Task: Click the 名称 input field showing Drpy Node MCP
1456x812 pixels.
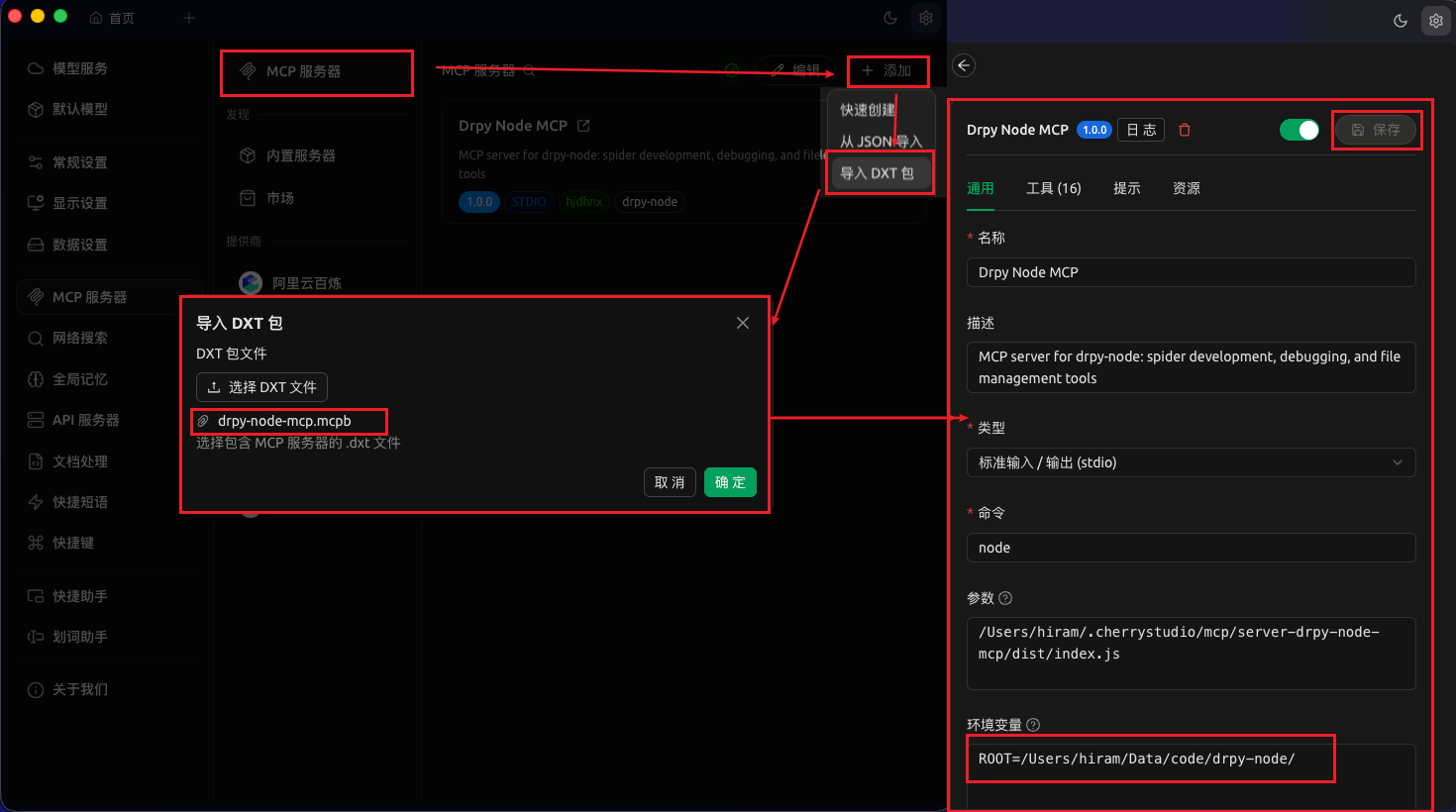Action: point(1191,272)
